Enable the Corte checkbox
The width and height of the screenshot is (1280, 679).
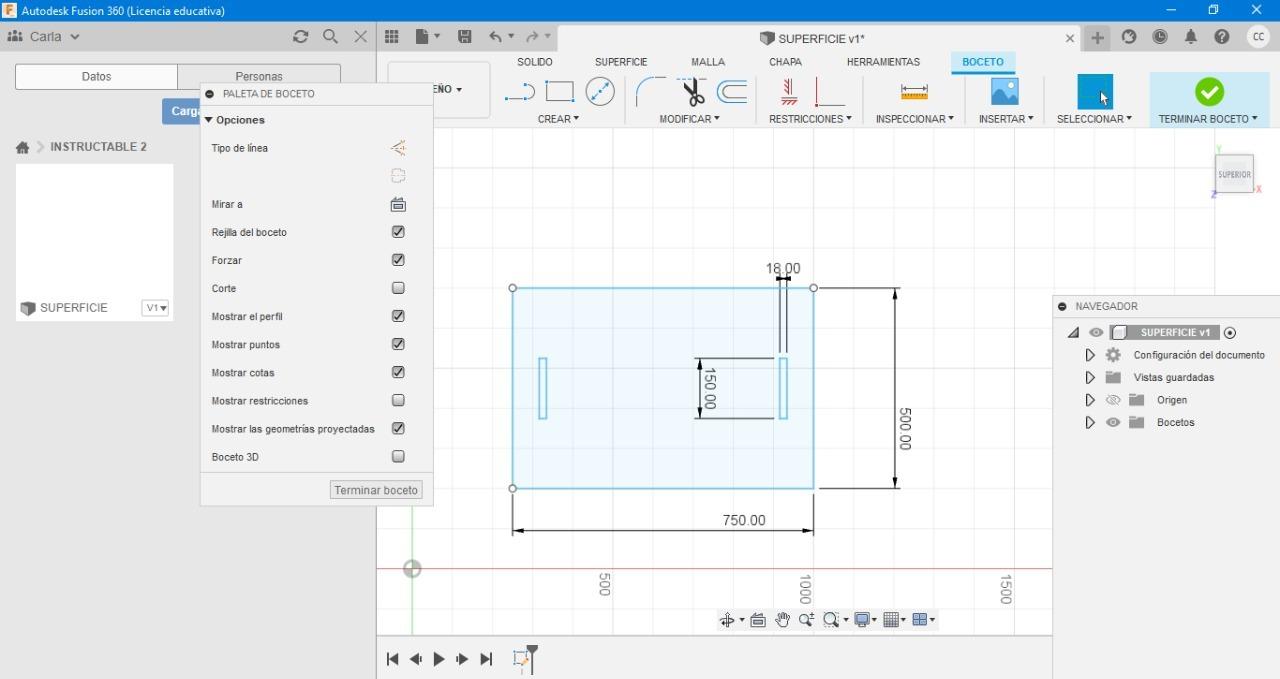pyautogui.click(x=398, y=288)
